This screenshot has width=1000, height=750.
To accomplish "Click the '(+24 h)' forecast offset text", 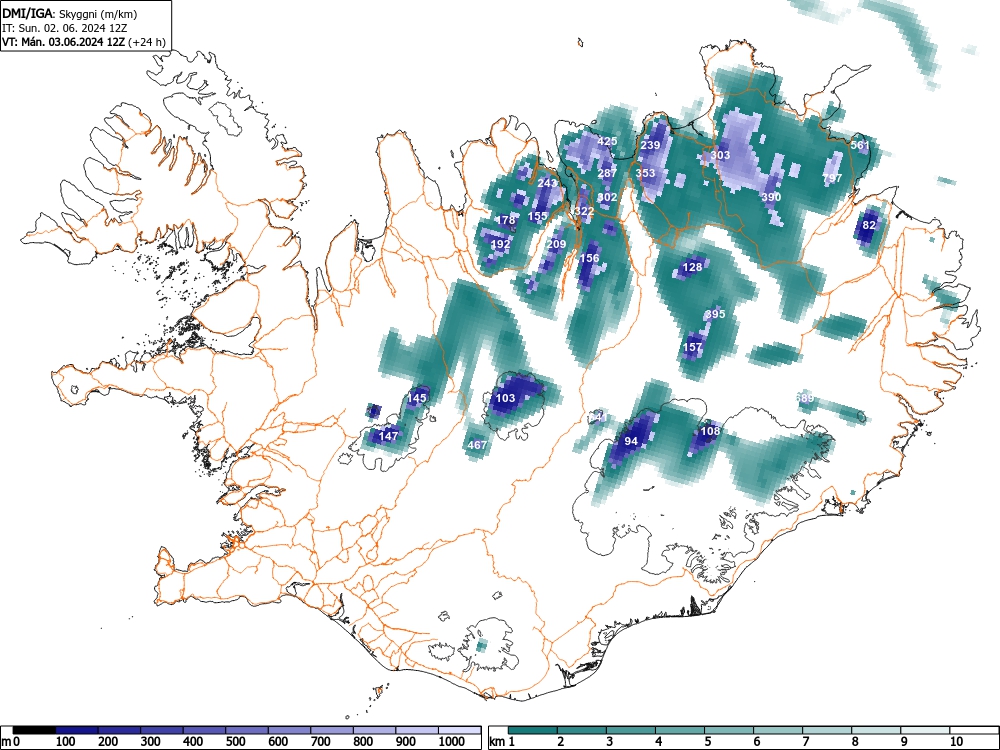I will [147, 42].
